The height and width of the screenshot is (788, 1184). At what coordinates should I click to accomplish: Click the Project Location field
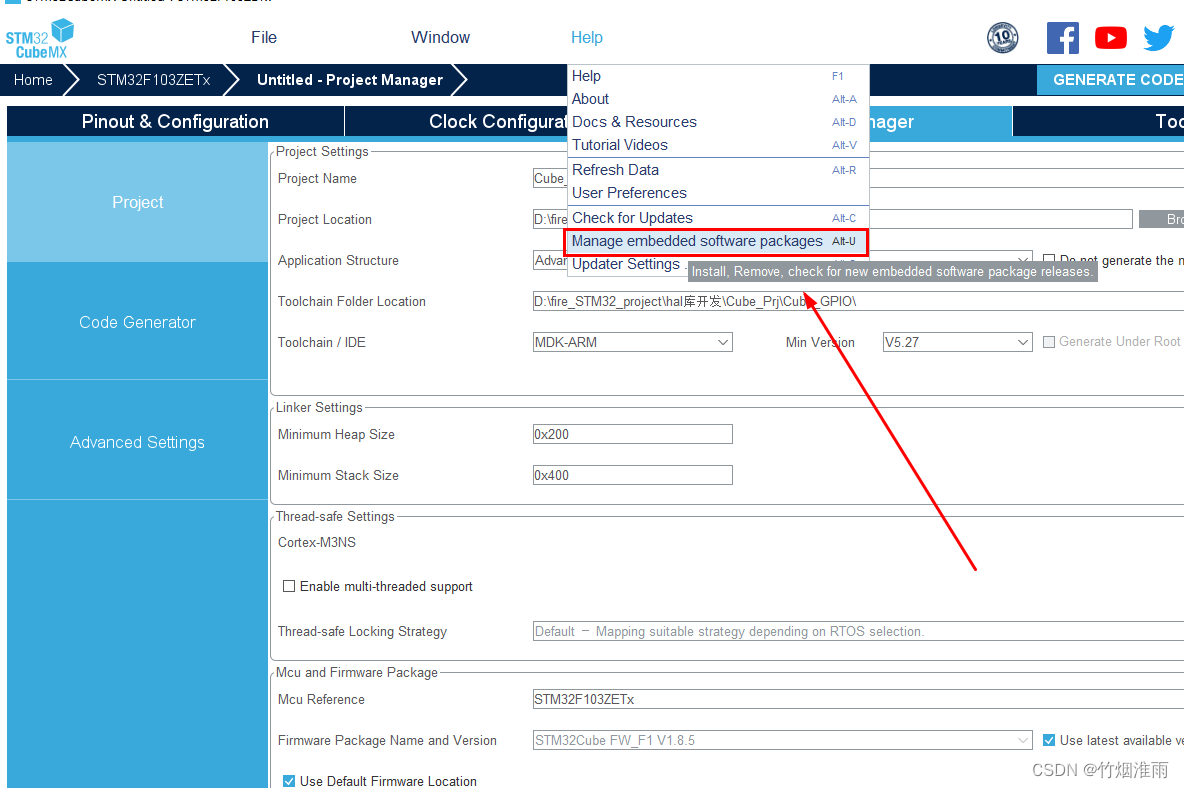click(1001, 219)
